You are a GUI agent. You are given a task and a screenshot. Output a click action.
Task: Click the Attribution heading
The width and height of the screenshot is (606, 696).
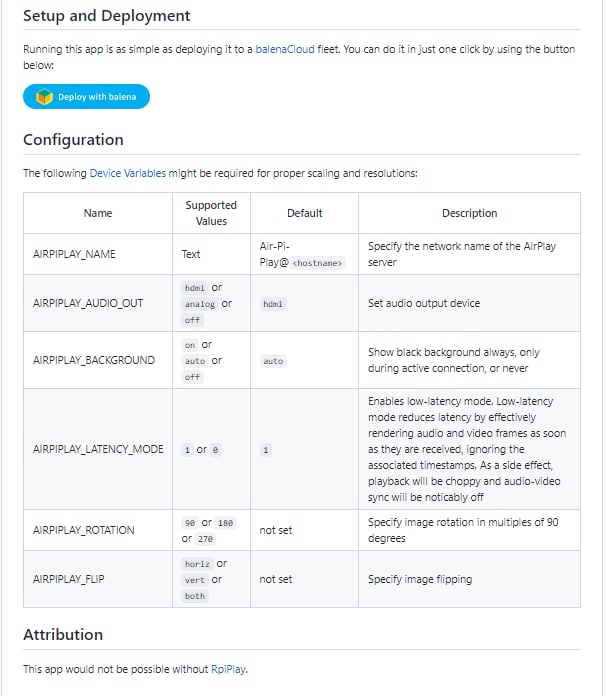point(63,635)
